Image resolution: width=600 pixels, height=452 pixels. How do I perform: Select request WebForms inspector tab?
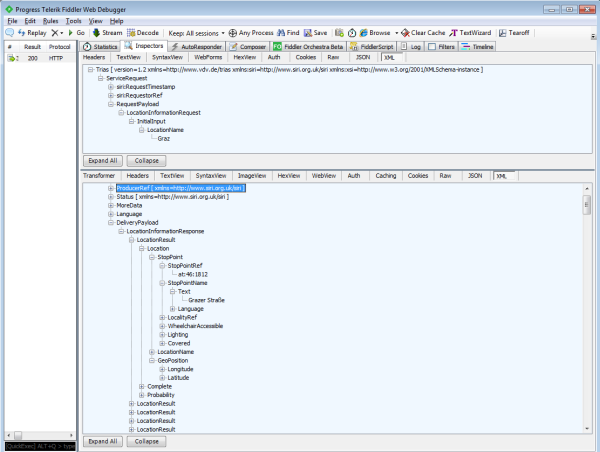click(x=208, y=57)
